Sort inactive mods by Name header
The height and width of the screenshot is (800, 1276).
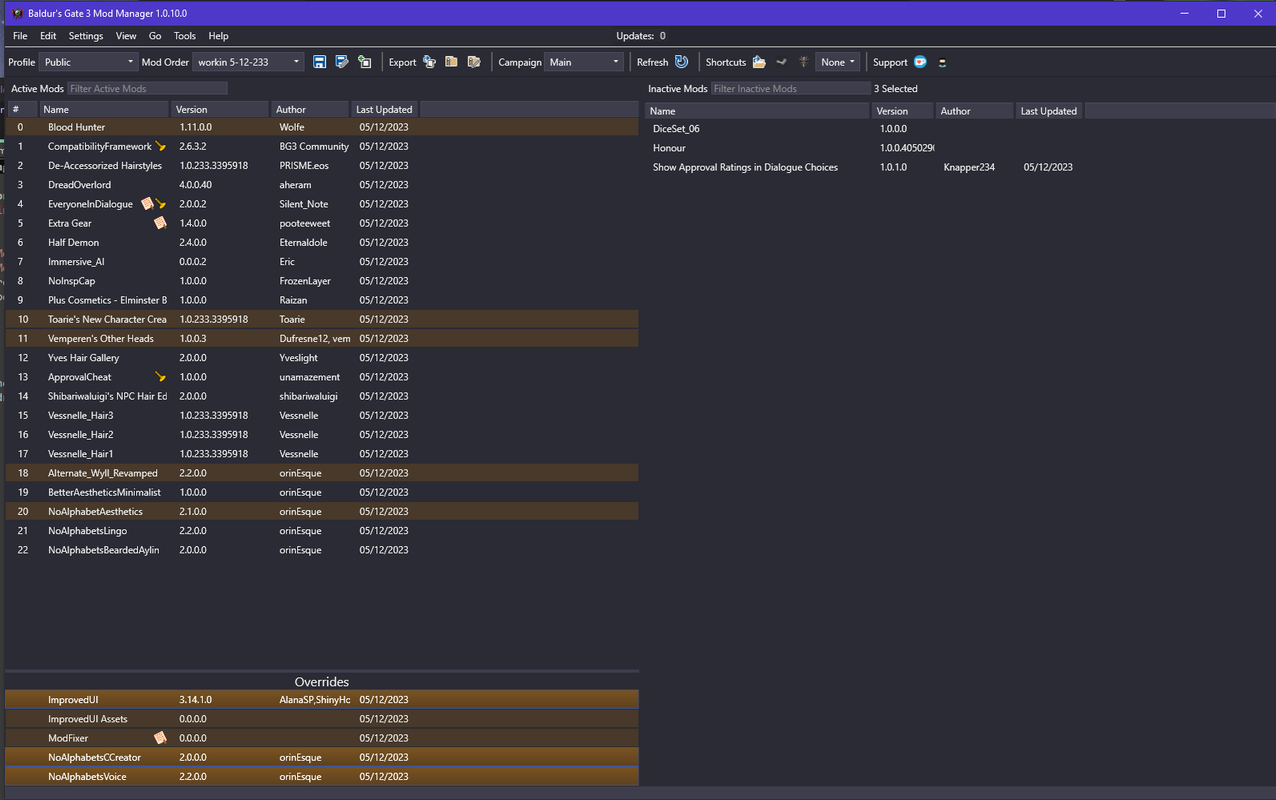coord(758,111)
